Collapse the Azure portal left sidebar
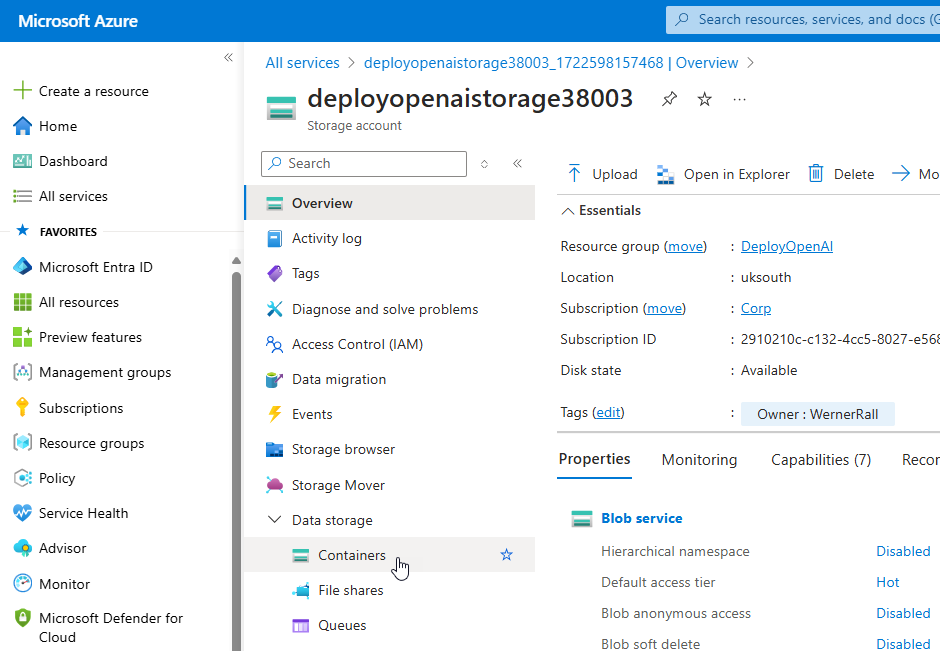The width and height of the screenshot is (940, 651). tap(228, 58)
